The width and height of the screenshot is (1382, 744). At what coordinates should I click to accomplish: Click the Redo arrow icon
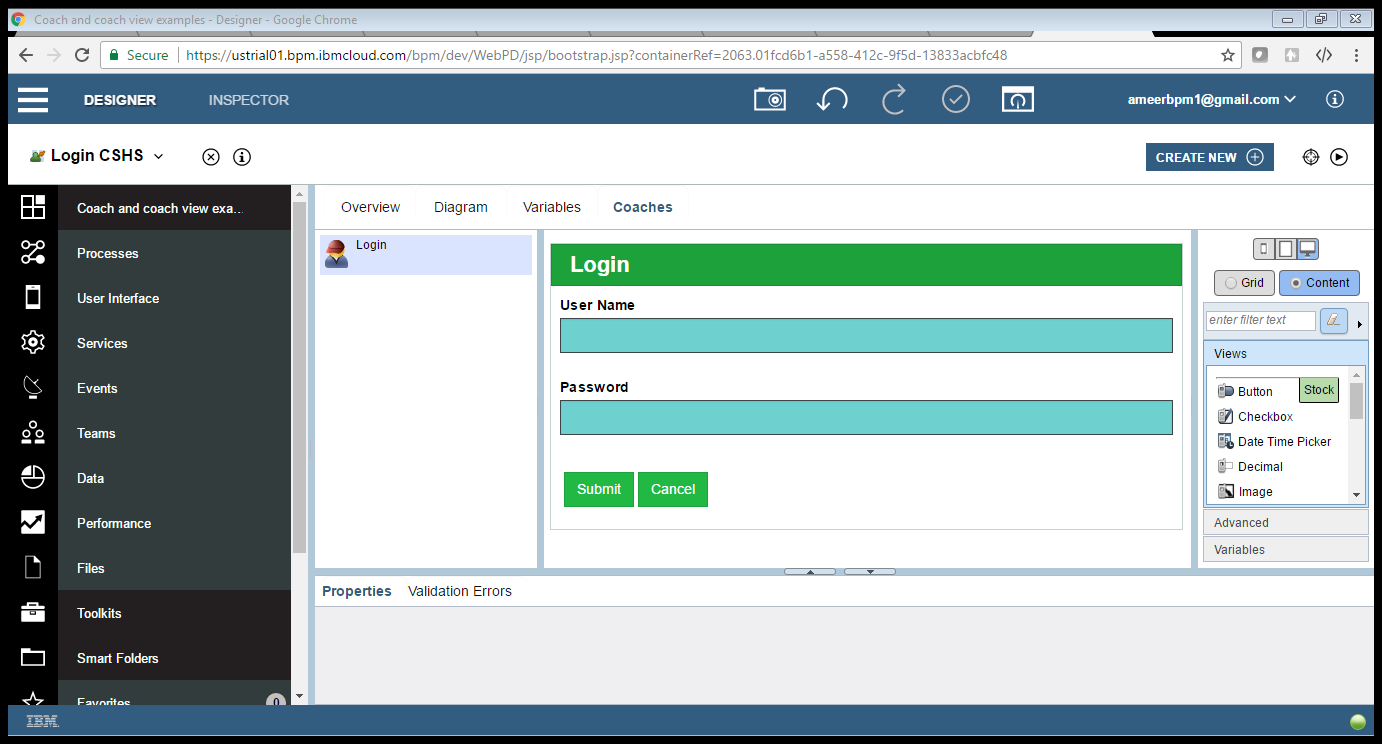pos(894,98)
